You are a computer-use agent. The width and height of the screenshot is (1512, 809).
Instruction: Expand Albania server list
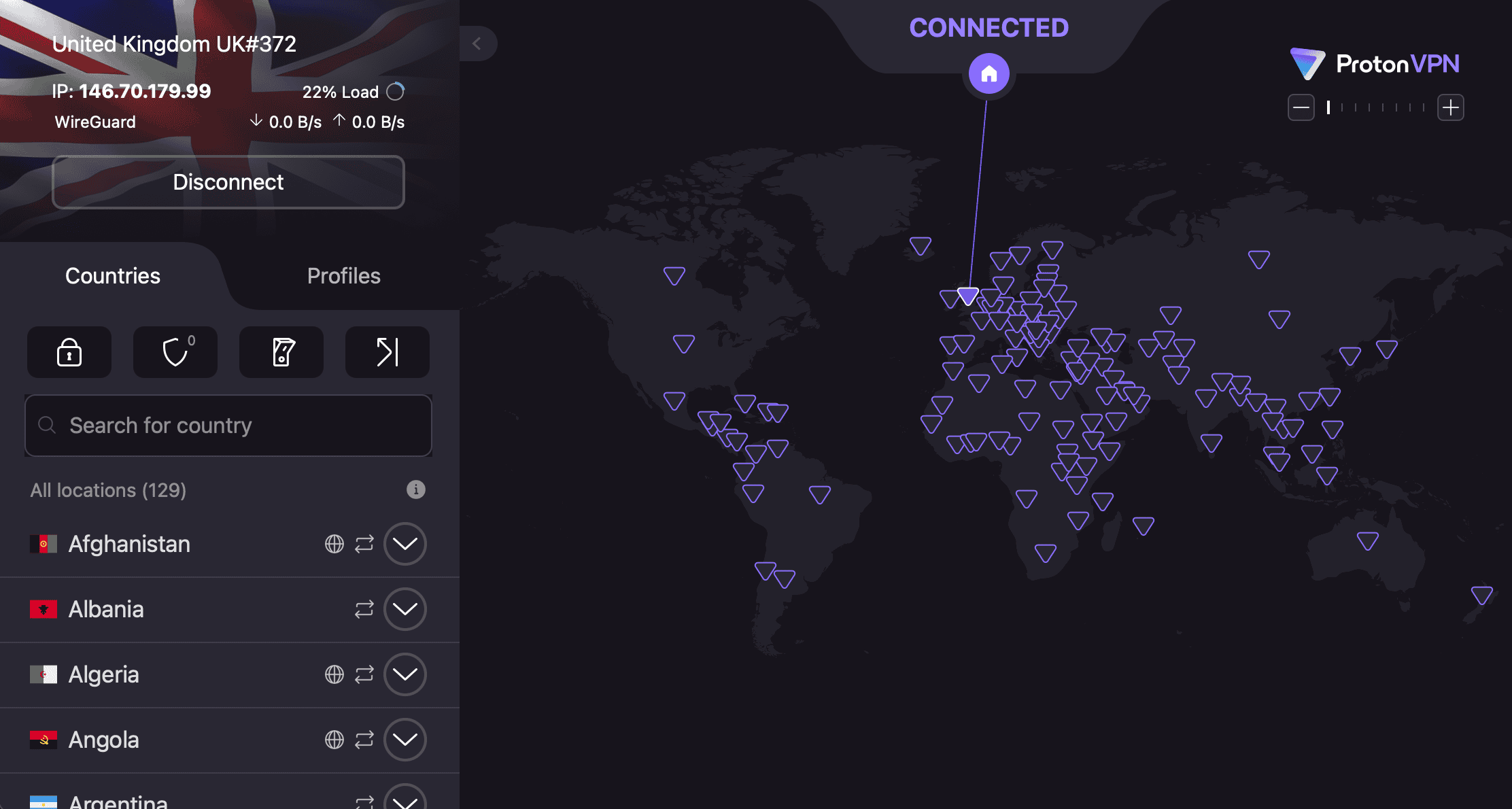405,609
